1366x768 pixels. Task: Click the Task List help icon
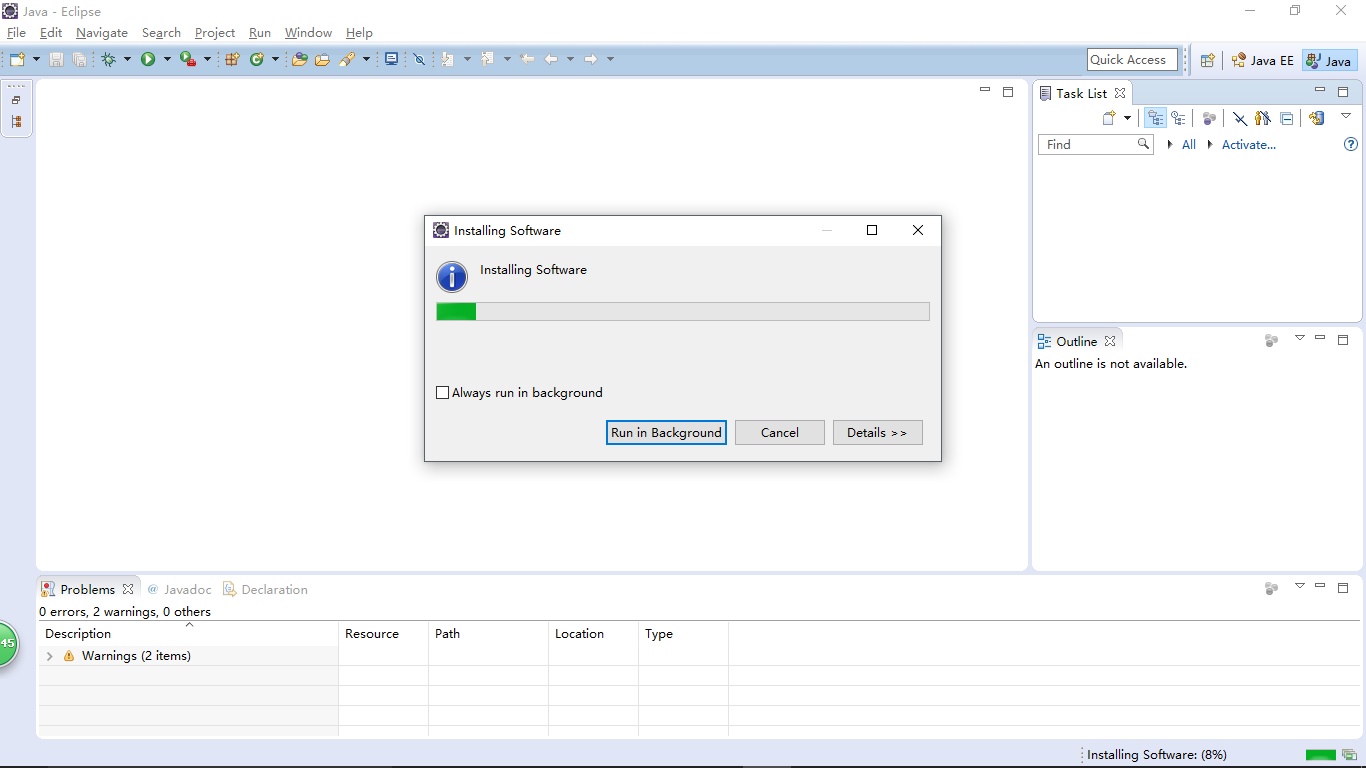[1351, 145]
